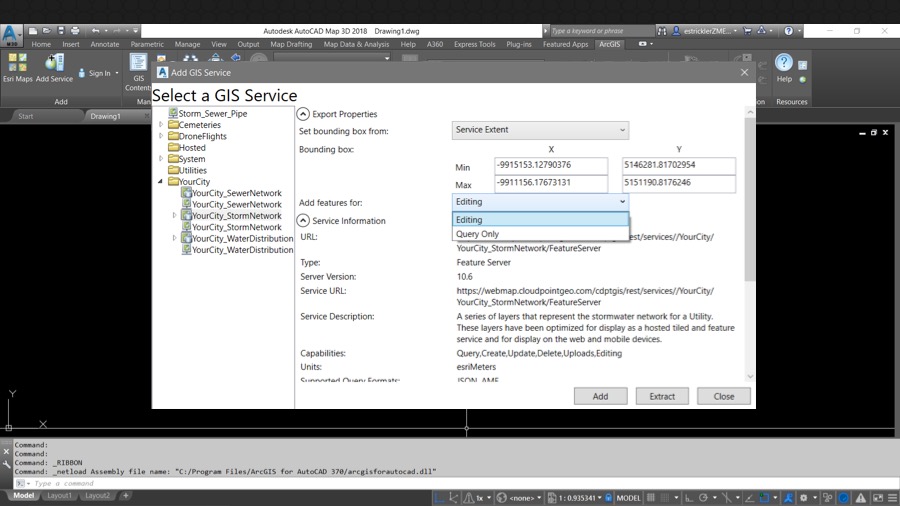The height and width of the screenshot is (506, 900).
Task: Click the isolate objects icon in status bar
Action: coord(827,498)
